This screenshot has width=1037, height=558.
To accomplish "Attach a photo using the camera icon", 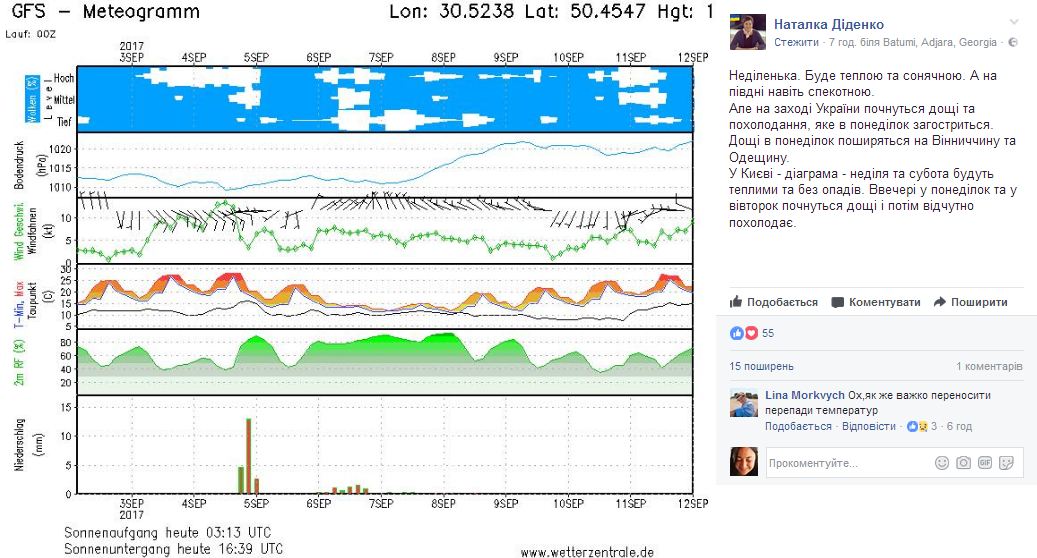I will tap(963, 463).
